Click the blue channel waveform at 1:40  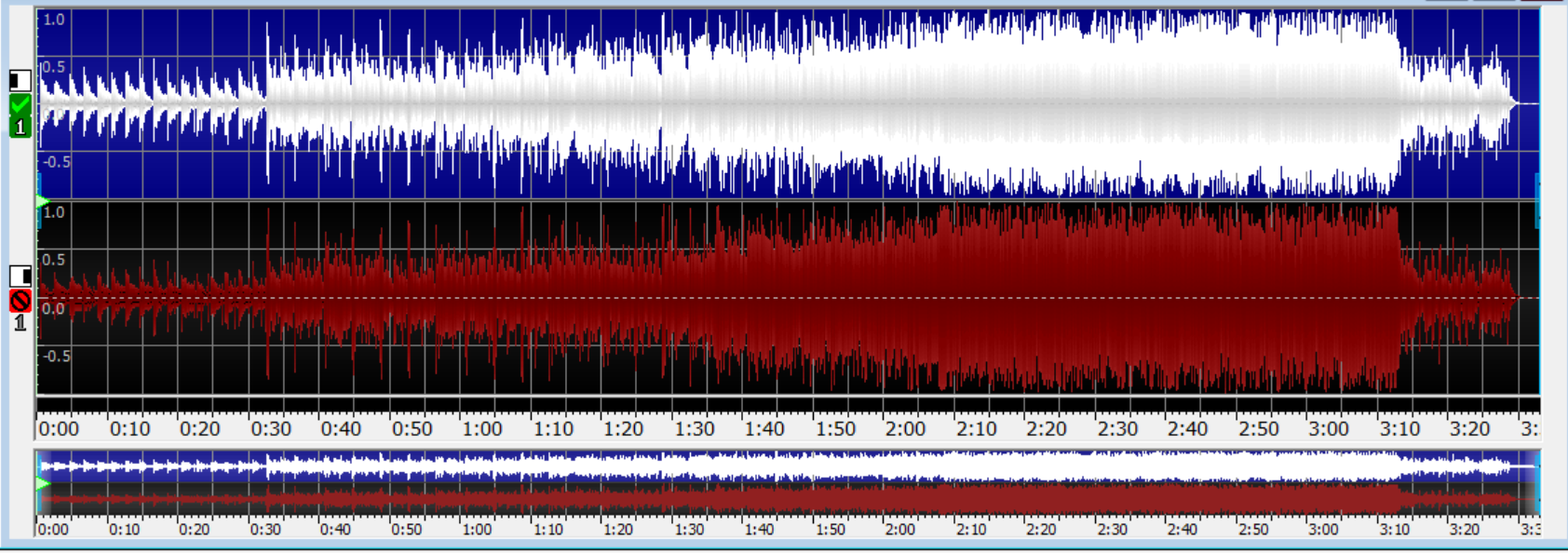click(x=765, y=102)
